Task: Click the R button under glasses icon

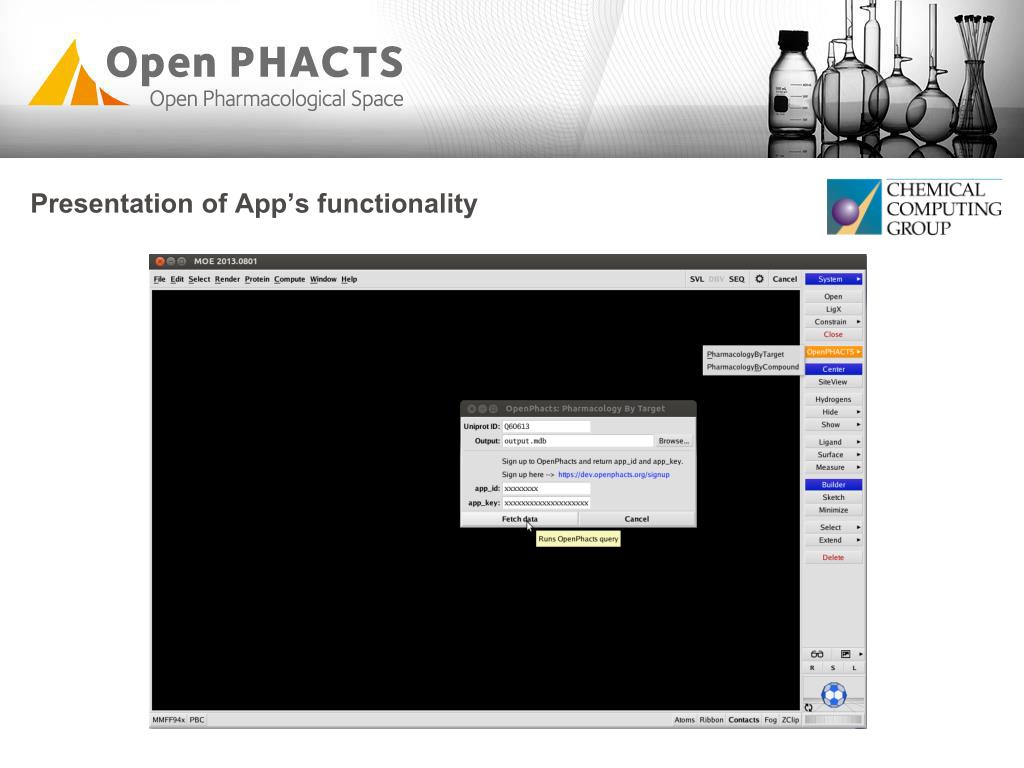Action: [x=812, y=668]
